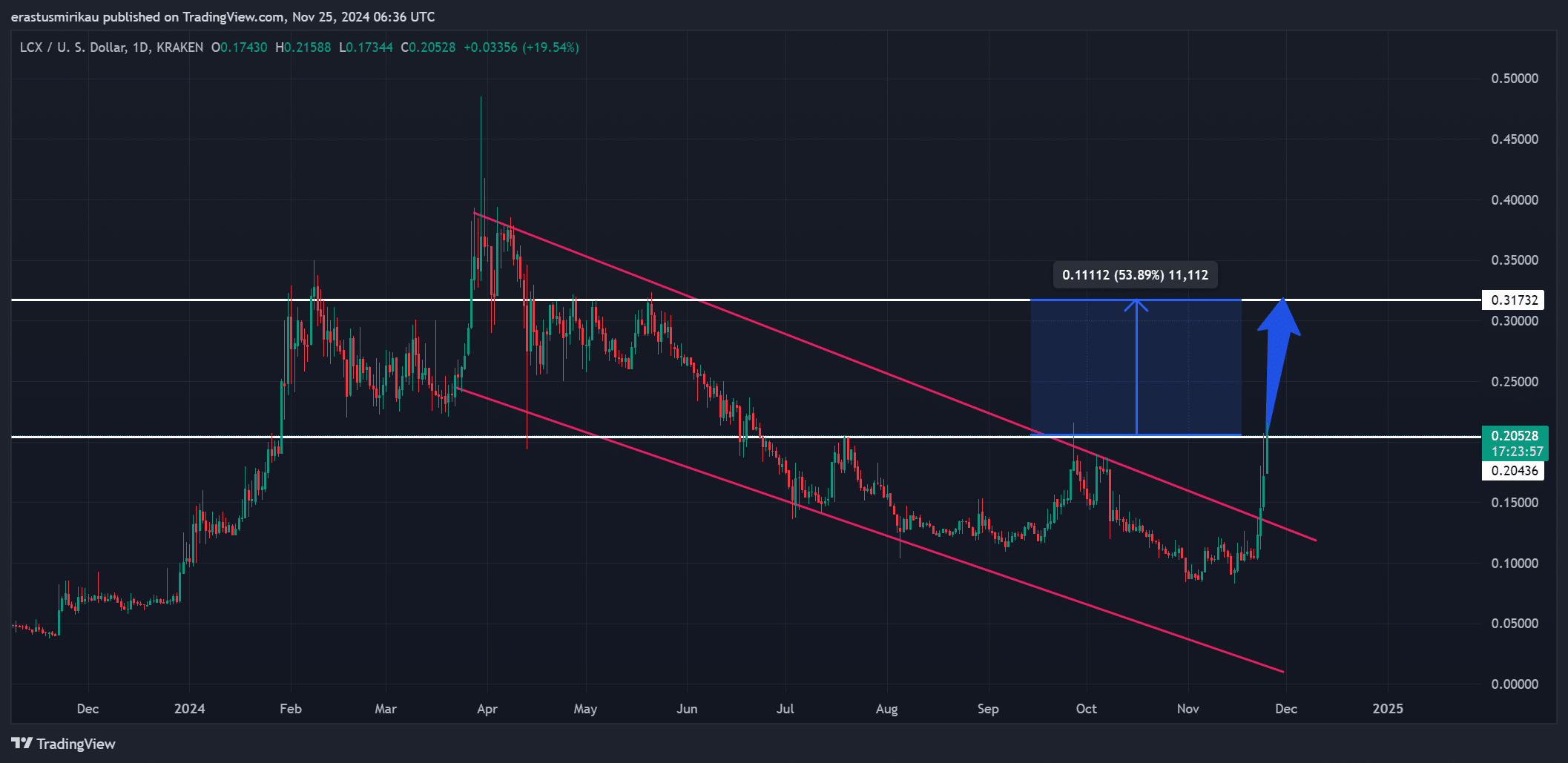The width and height of the screenshot is (1568, 763).
Task: Click the 0.31732 price label on axis
Action: [x=1513, y=300]
